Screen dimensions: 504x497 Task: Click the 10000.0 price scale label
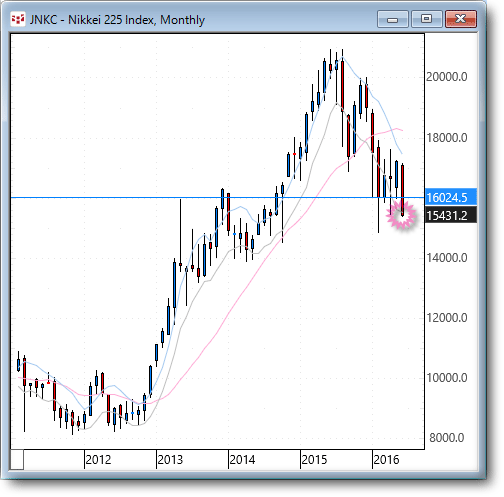(447, 378)
